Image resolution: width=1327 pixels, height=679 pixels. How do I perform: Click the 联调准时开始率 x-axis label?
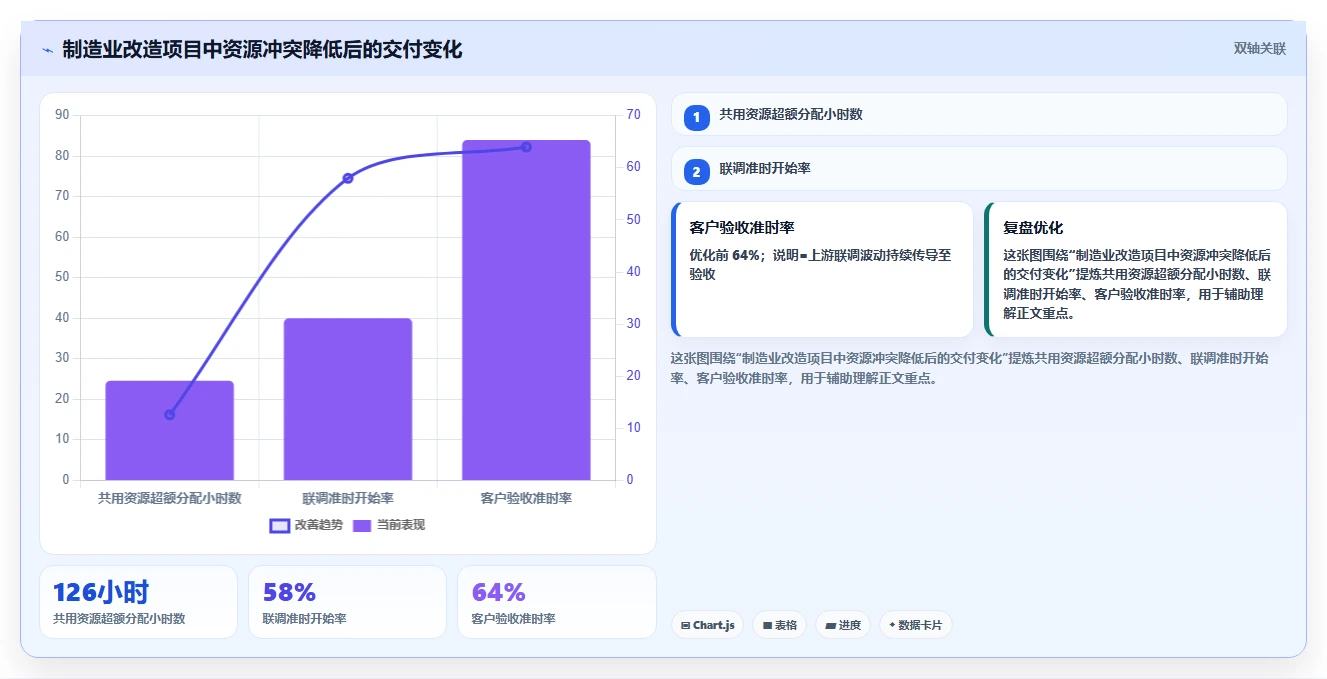348,497
